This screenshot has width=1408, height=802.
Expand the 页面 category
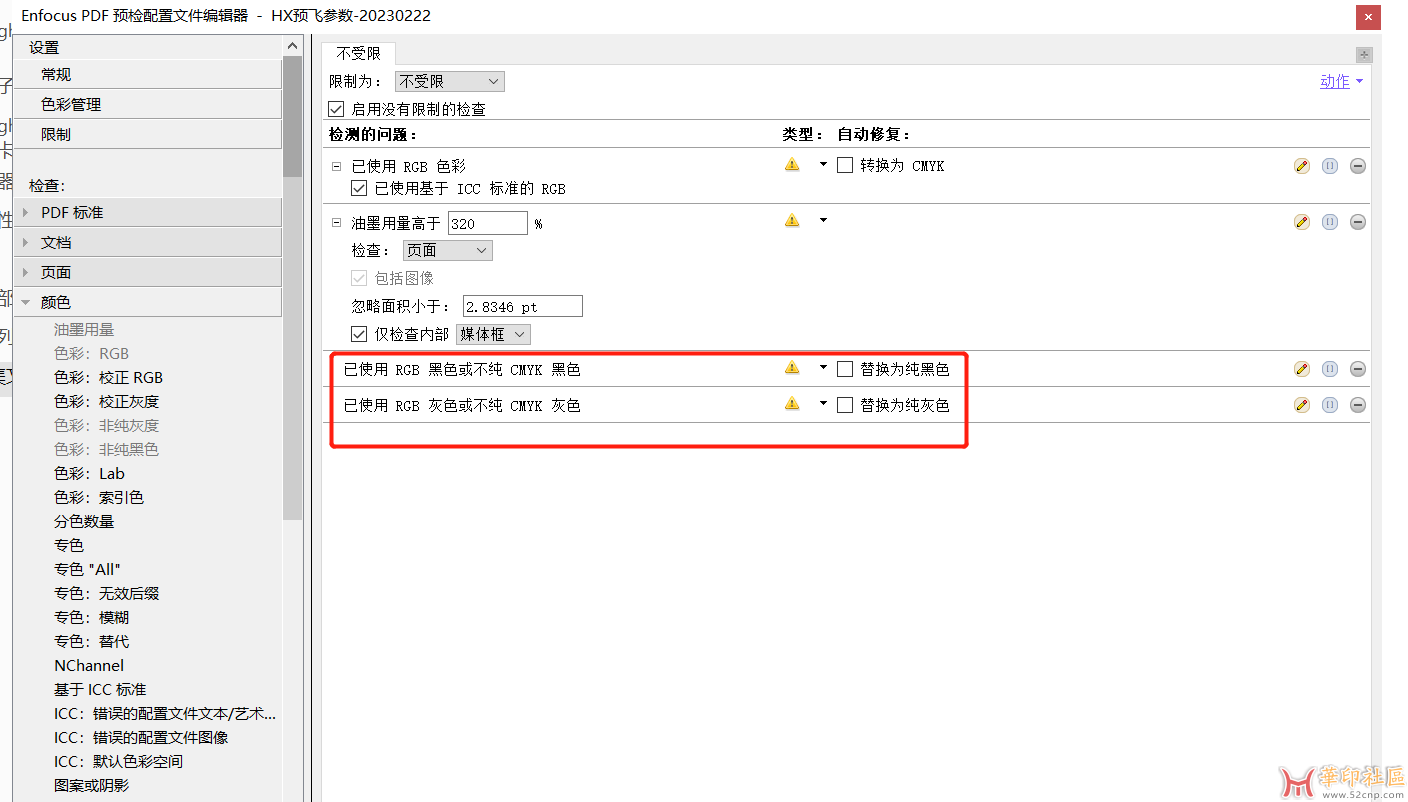pyautogui.click(x=26, y=273)
